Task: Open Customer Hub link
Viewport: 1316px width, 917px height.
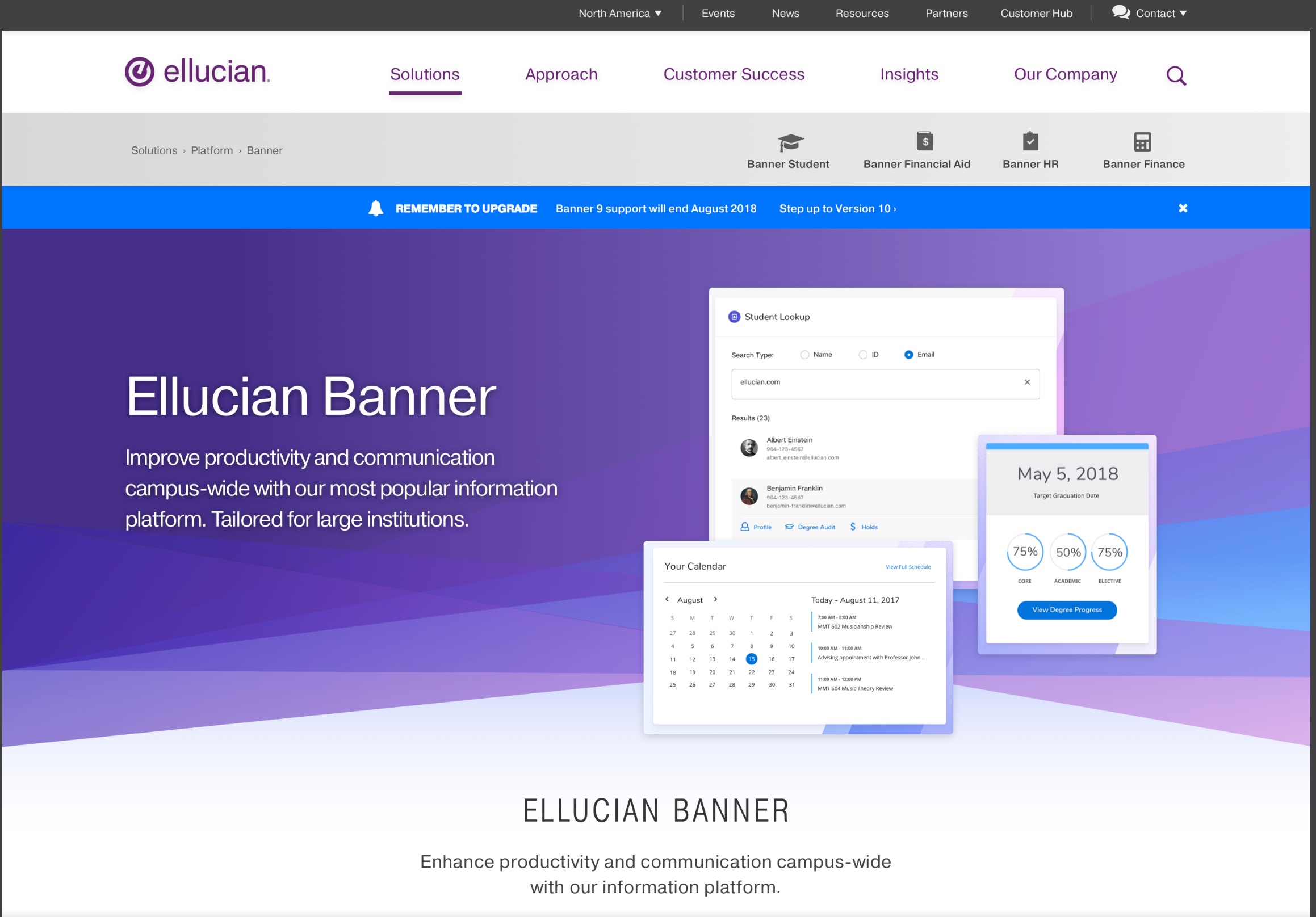Action: click(x=1036, y=13)
